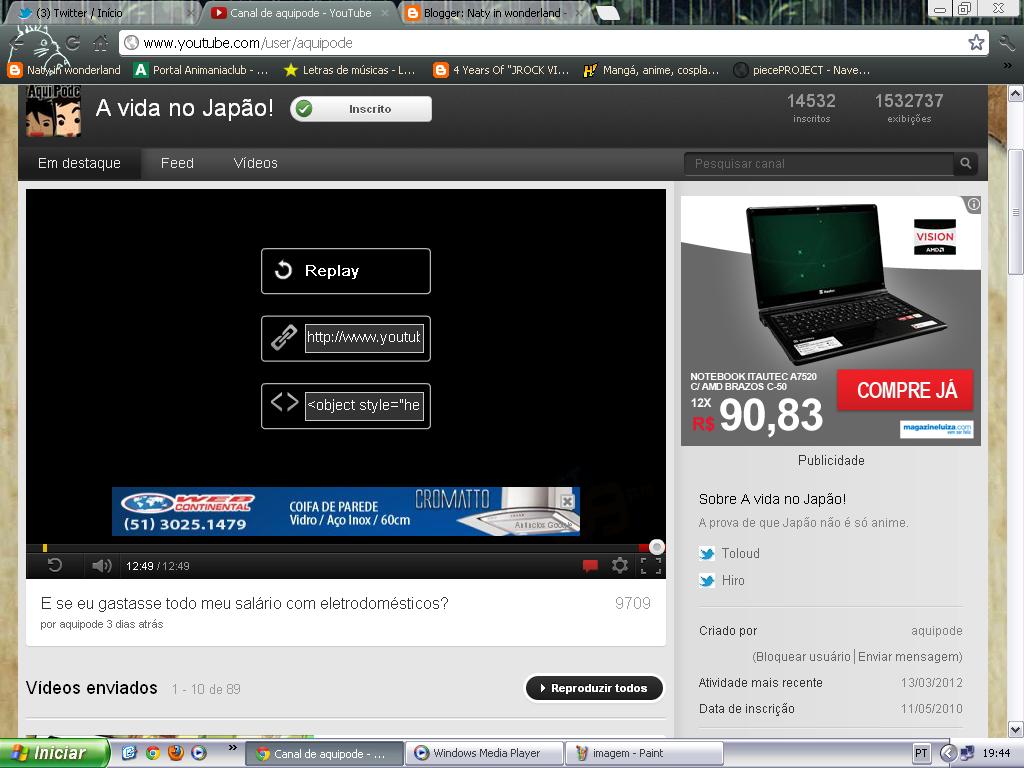
Task: Switch to Windows Media Player taskbar item
Action: [484, 753]
